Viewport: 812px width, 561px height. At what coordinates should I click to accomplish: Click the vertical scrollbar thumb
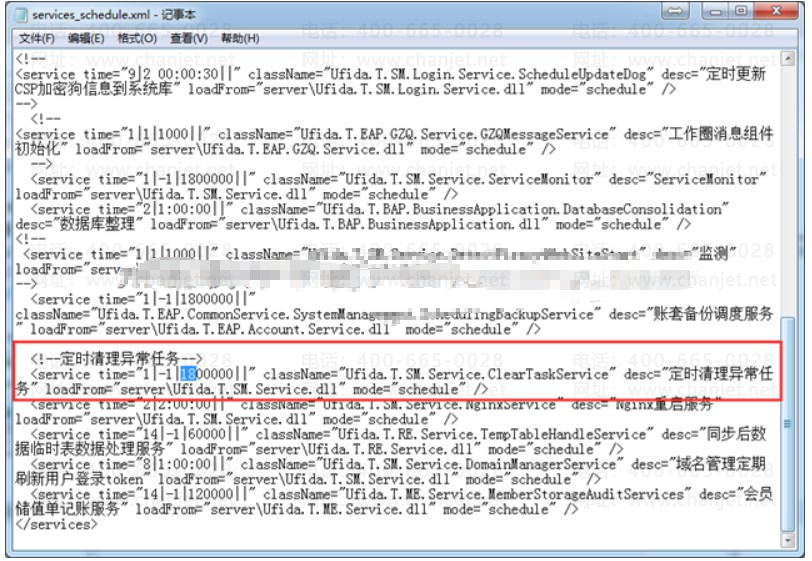[x=788, y=424]
